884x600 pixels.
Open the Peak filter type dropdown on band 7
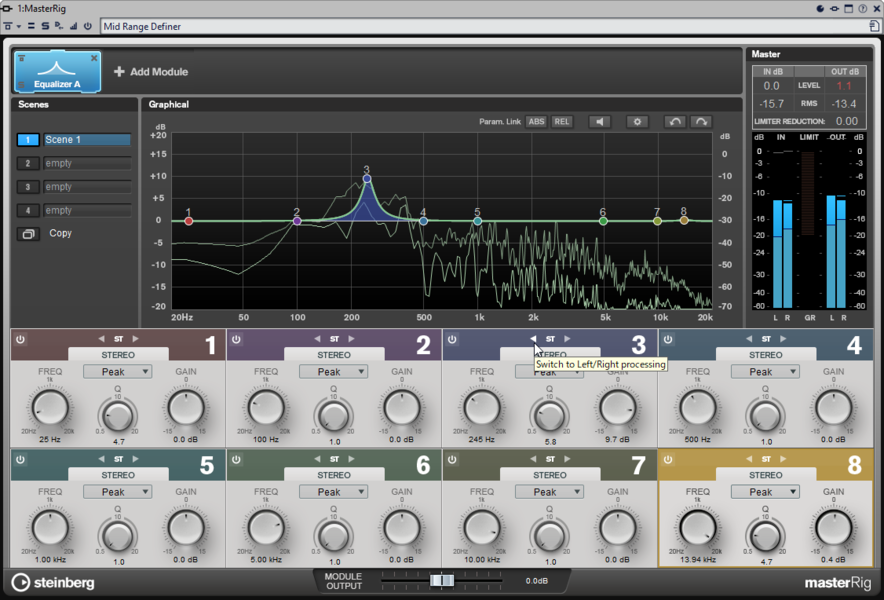(549, 492)
